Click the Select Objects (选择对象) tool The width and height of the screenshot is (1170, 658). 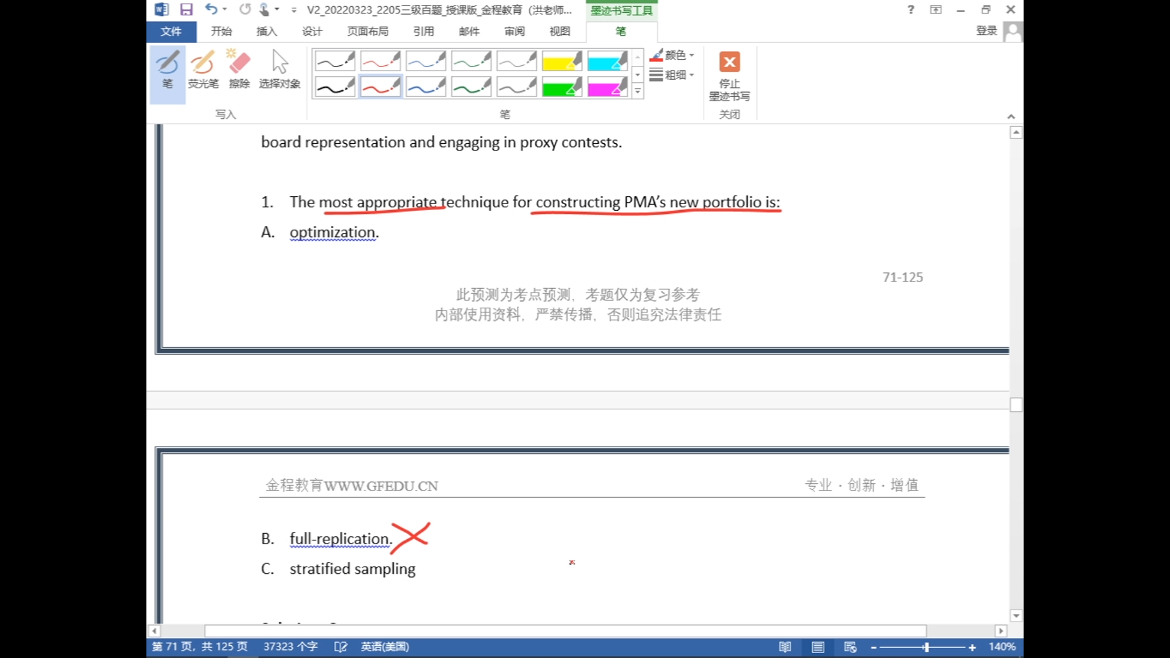pyautogui.click(x=279, y=70)
